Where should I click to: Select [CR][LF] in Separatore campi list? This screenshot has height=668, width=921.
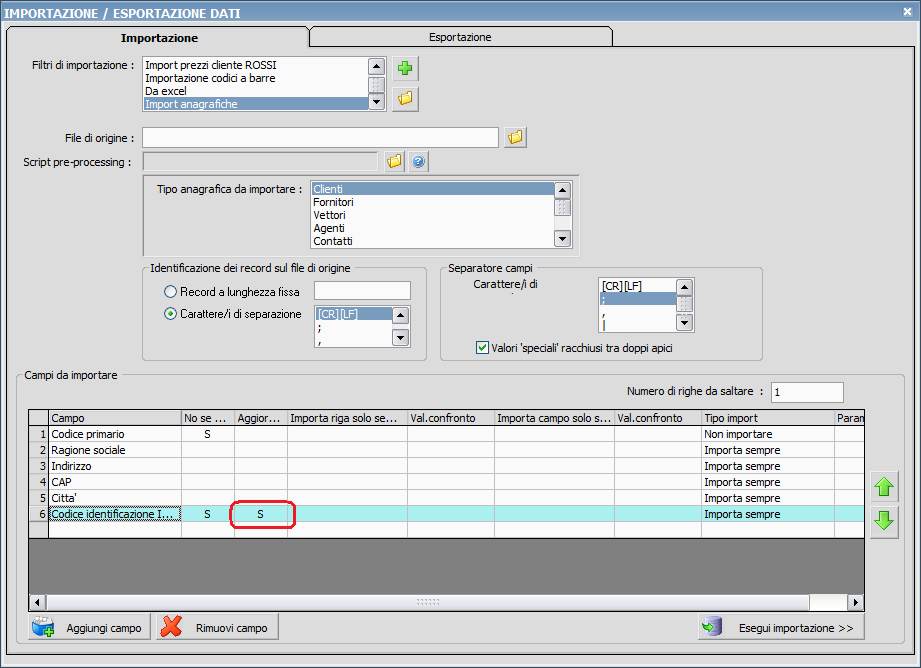(x=638, y=286)
